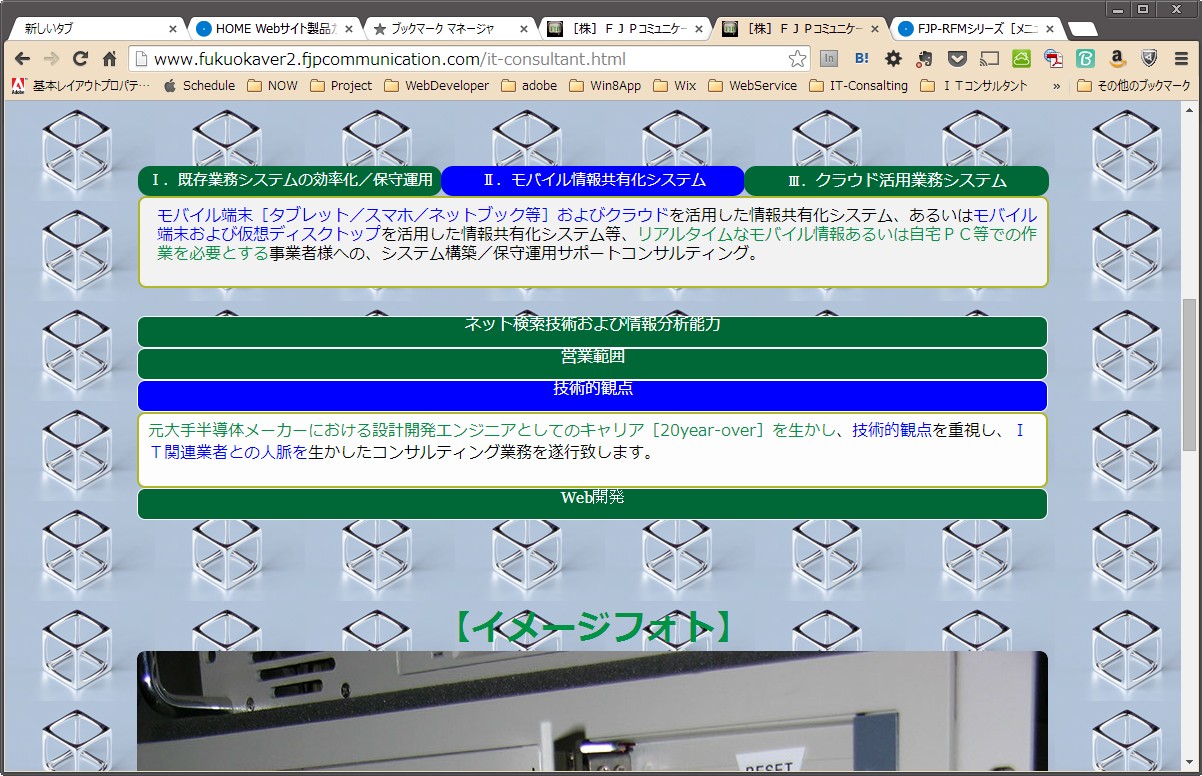
Task: Click the Google Cast extension icon
Action: click(989, 59)
